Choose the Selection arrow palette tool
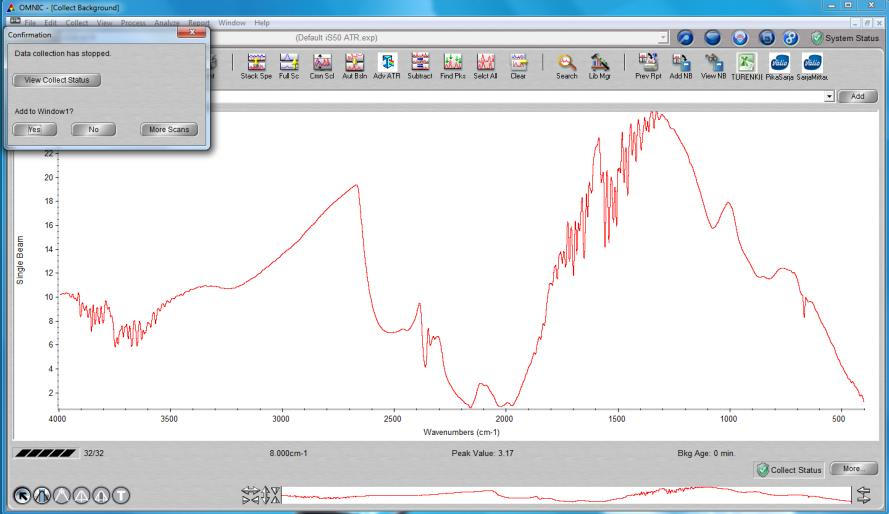Viewport: 889px width, 514px height. 22,495
